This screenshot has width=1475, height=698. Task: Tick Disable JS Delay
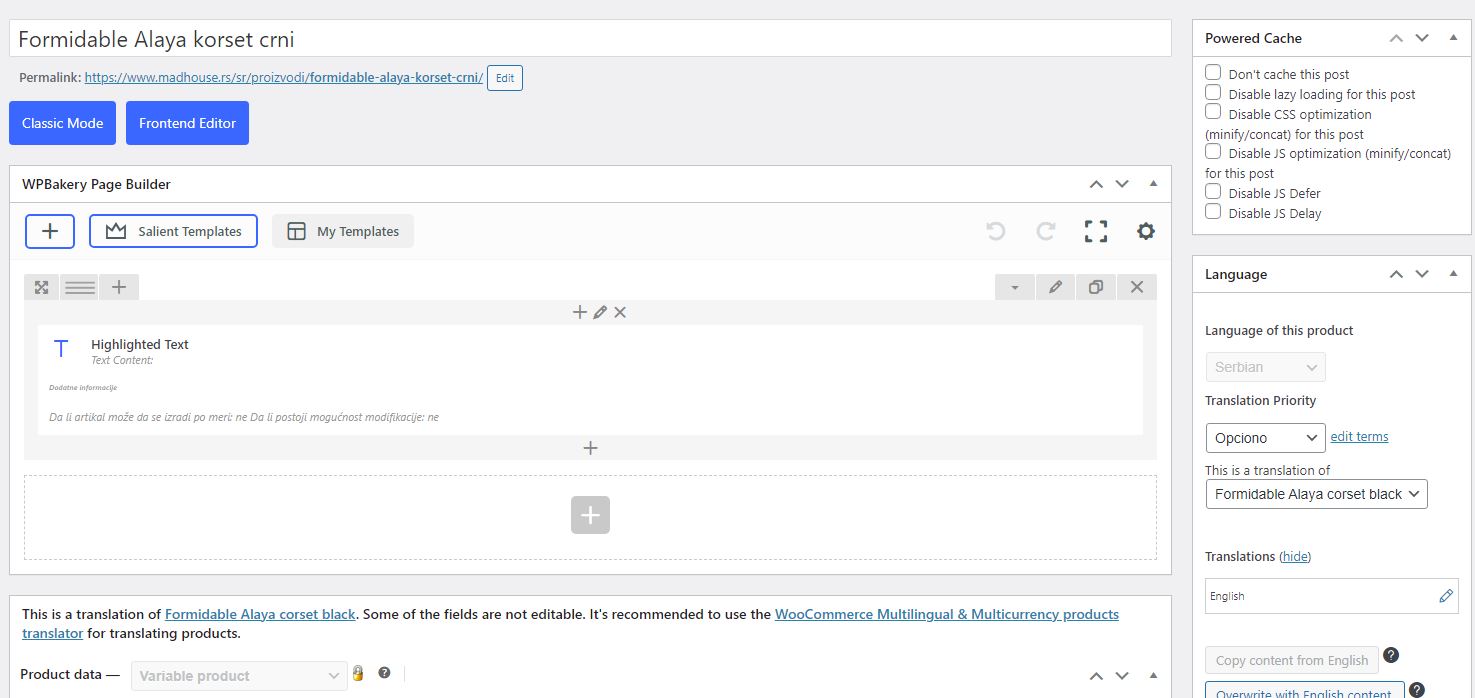1213,211
